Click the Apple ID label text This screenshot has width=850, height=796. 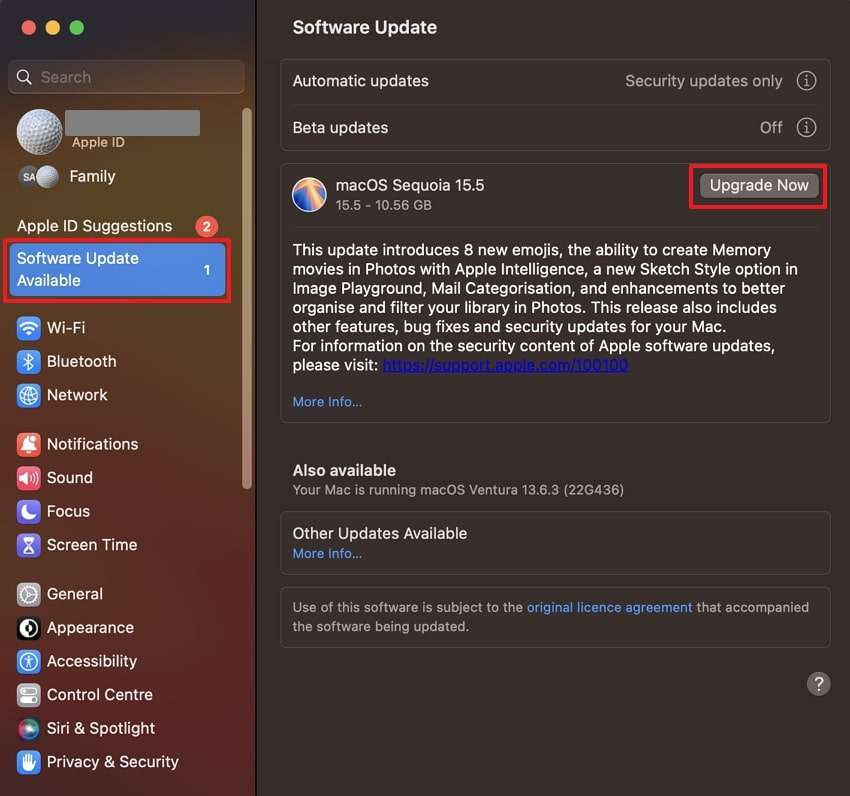click(x=98, y=143)
